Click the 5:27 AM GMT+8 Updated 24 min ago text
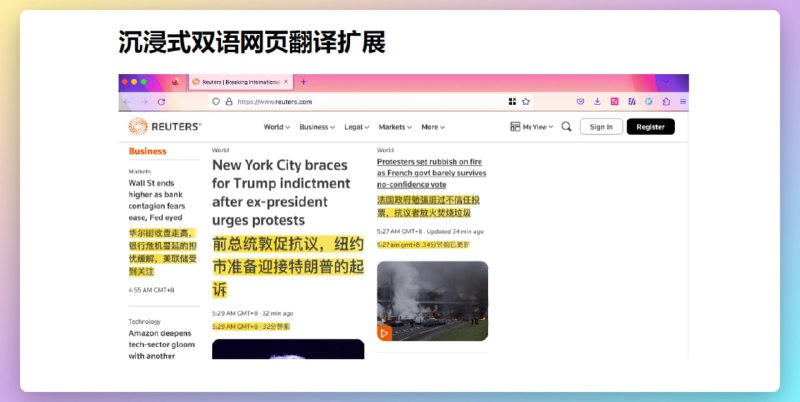Viewport: 800px width, 402px height. (x=430, y=232)
